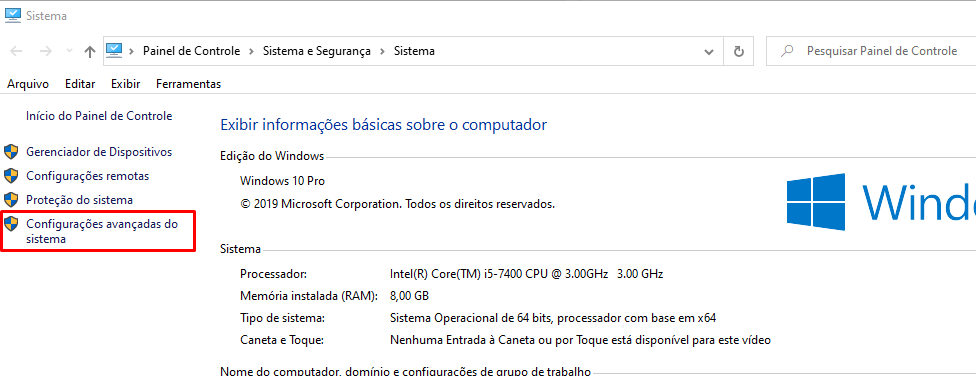The image size is (976, 376).
Task: Click the Caneta e Toque: label
Action: [x=282, y=340]
